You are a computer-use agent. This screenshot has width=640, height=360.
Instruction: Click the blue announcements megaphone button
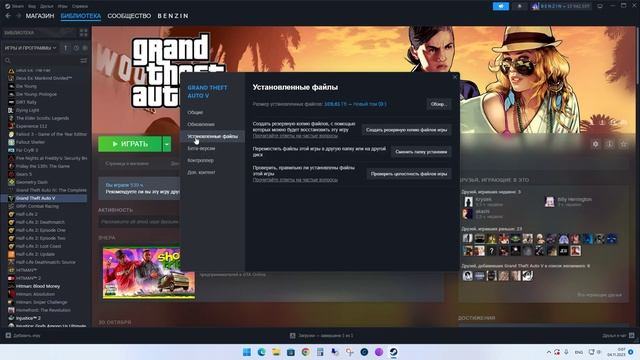pos(501,6)
